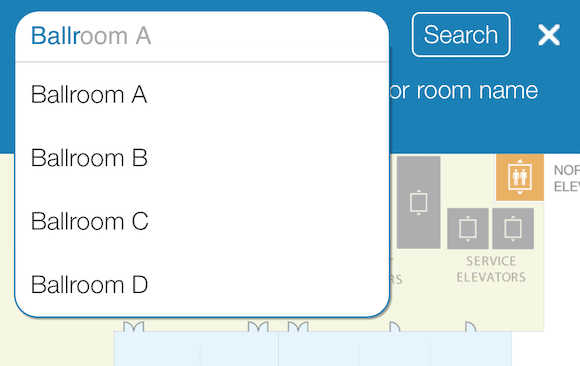Click the single-door icon below the service elevators

(470, 327)
